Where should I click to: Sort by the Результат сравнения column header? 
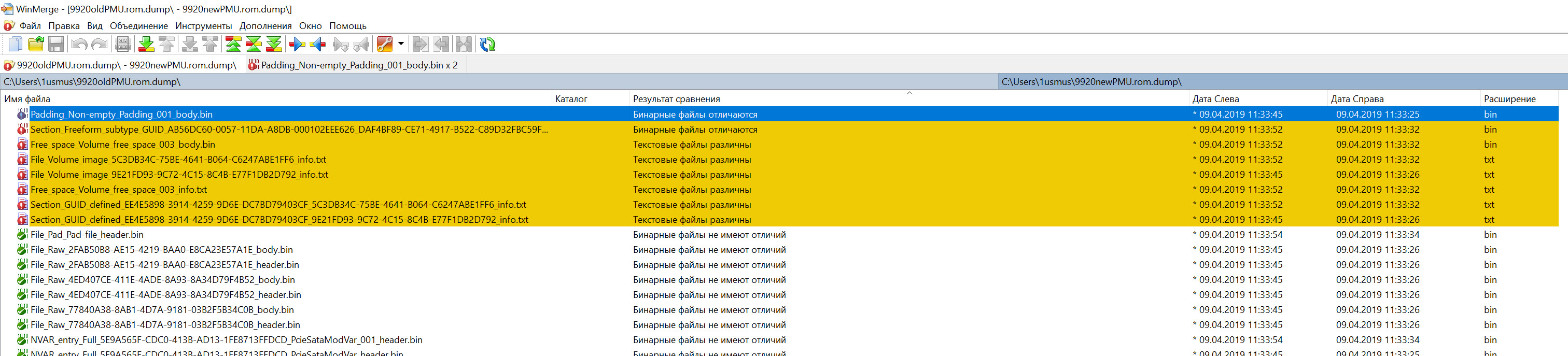tap(676, 98)
